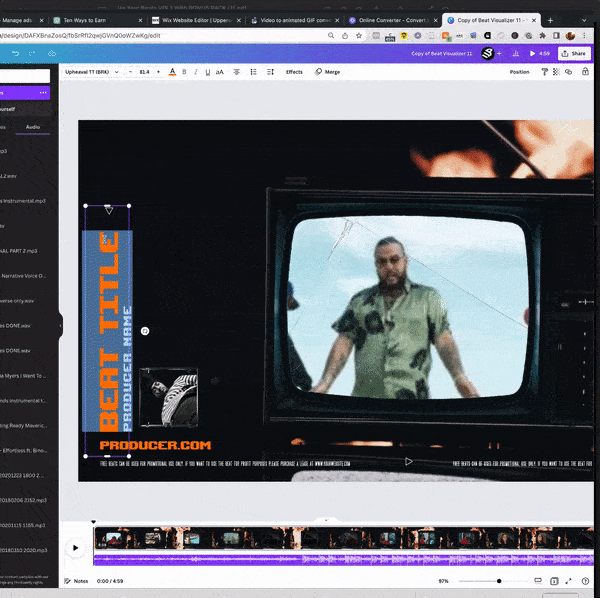Image resolution: width=600 pixels, height=598 pixels.
Task: Select the first video clip thumbnail in timeline
Action: [x=114, y=538]
